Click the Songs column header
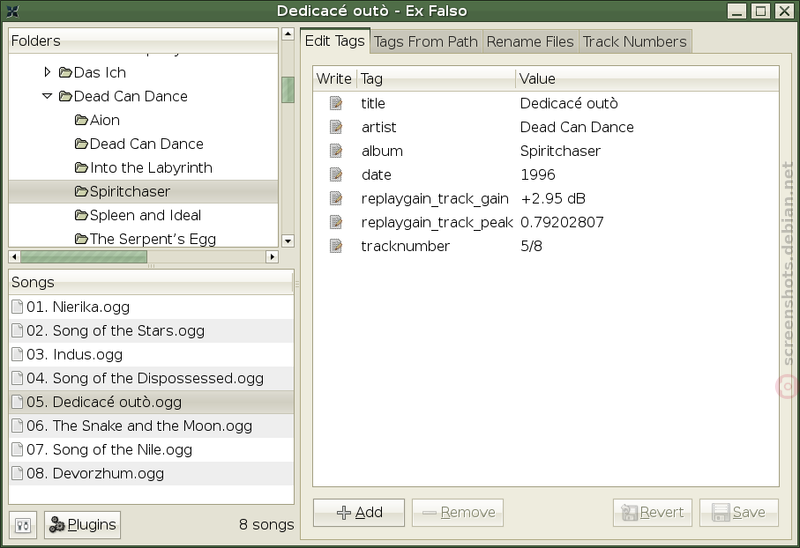Viewport: 800px width, 548px height. tap(151, 282)
